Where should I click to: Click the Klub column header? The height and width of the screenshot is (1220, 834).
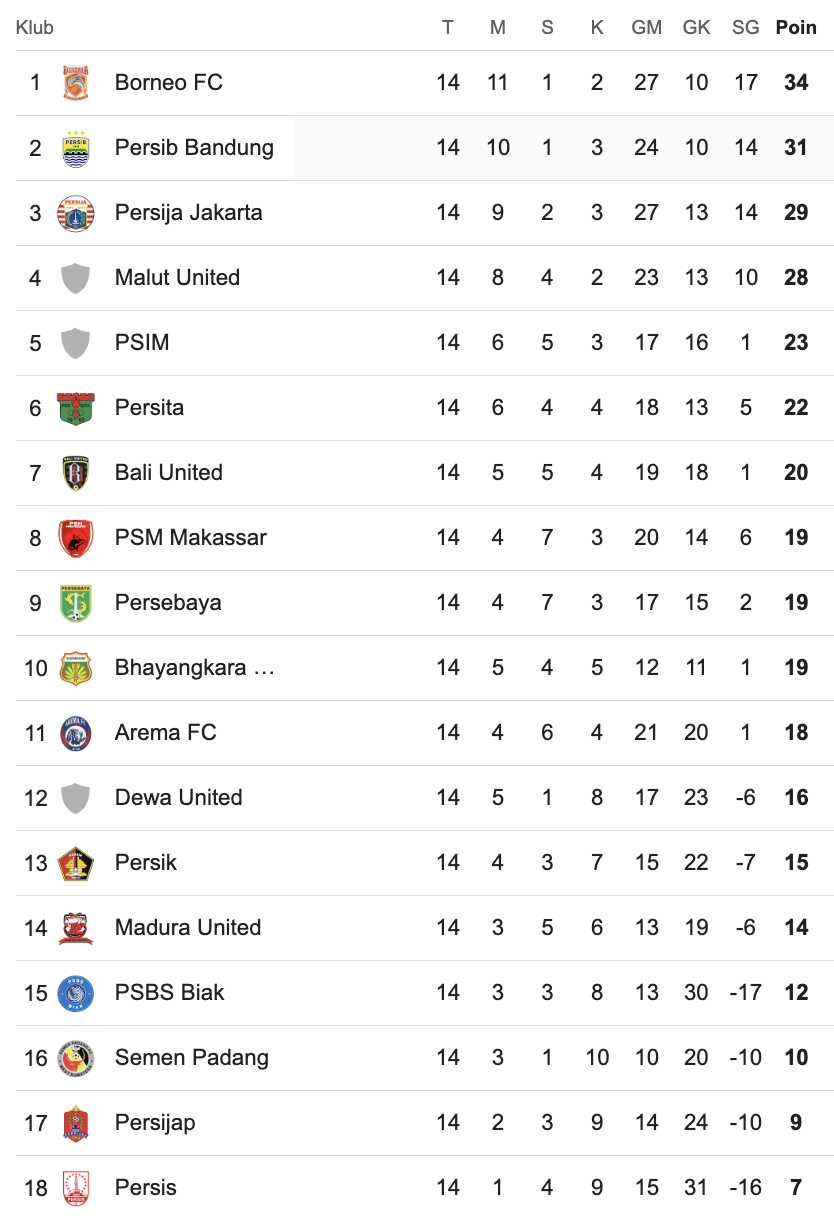tap(35, 28)
